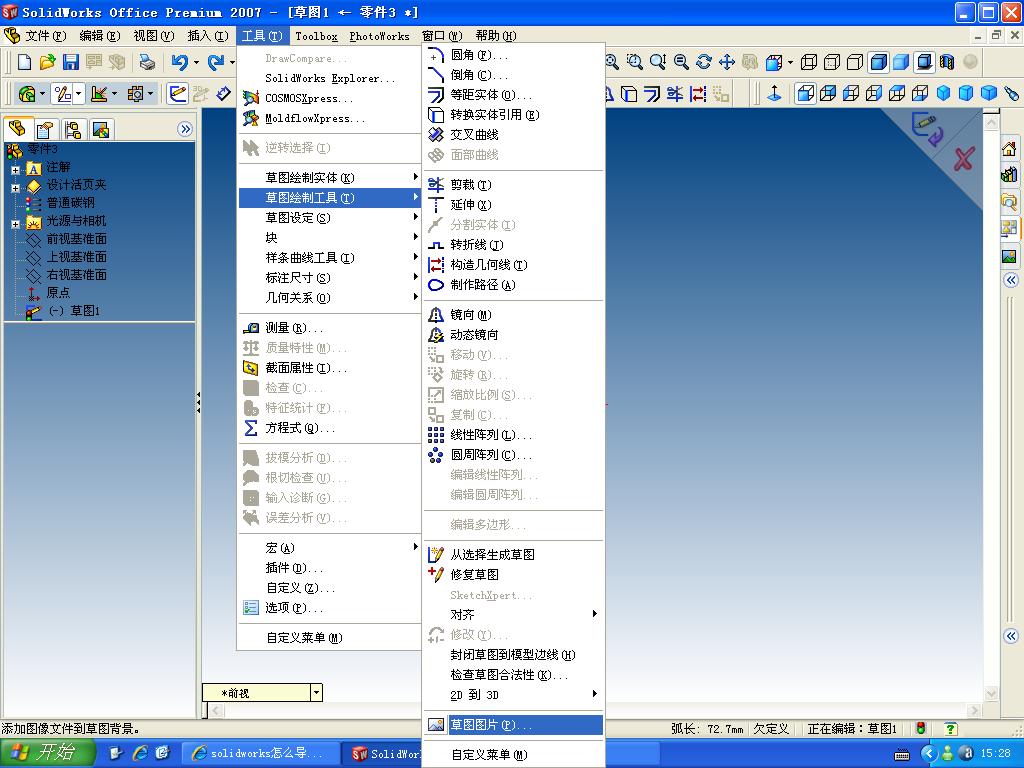
Task: Click the Pan view cross-arrows icon
Action: (x=727, y=62)
